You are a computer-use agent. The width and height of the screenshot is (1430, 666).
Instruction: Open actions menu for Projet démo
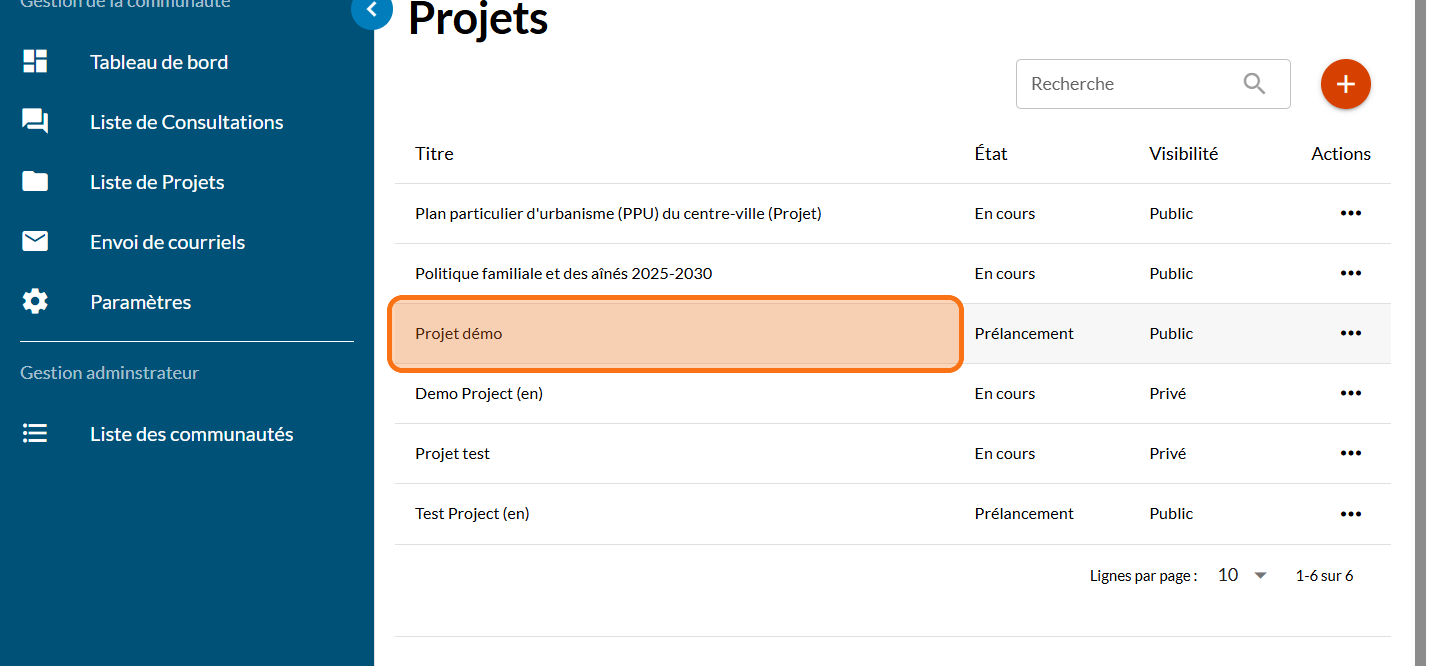[x=1350, y=333]
